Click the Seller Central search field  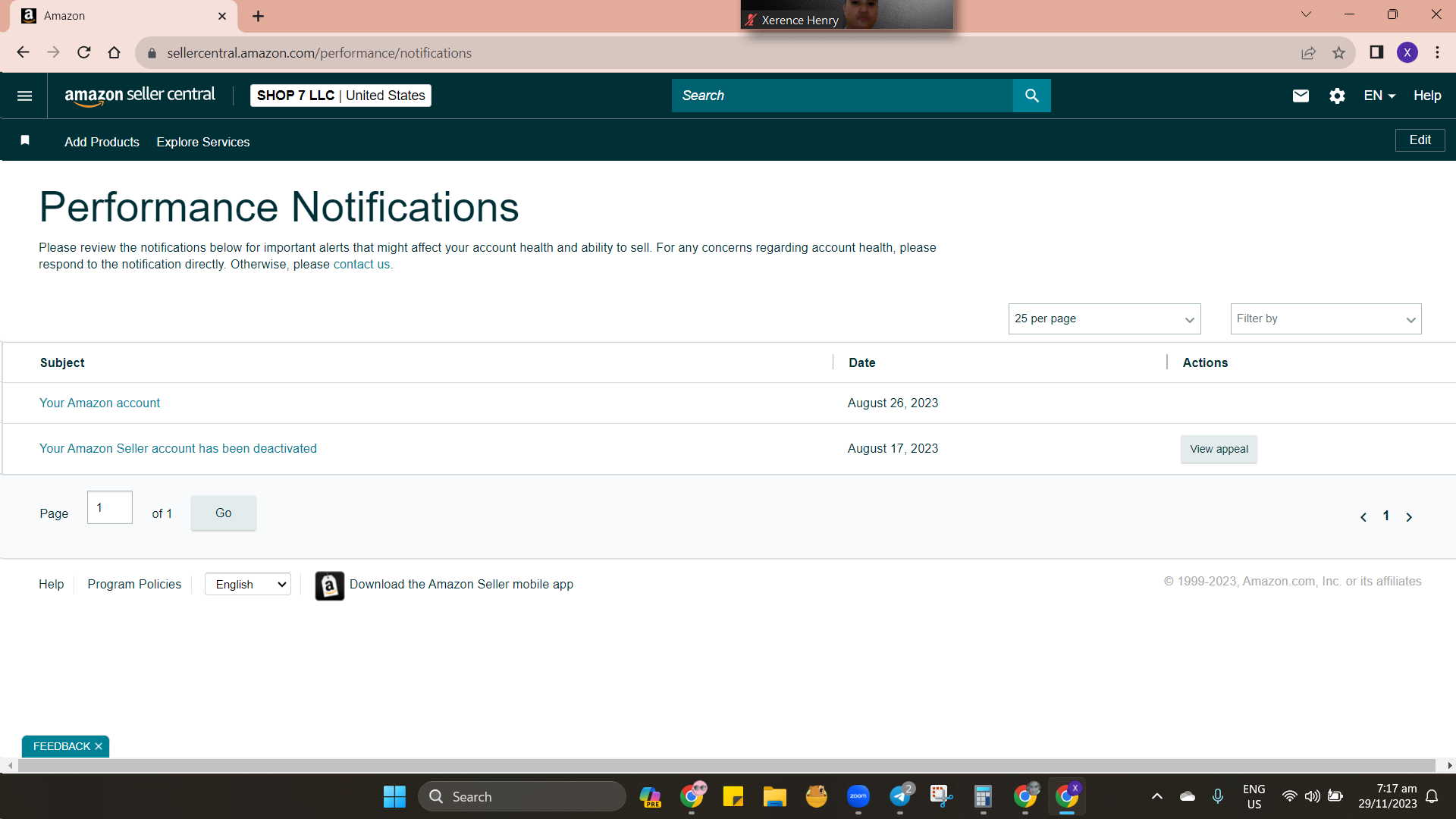(x=842, y=96)
